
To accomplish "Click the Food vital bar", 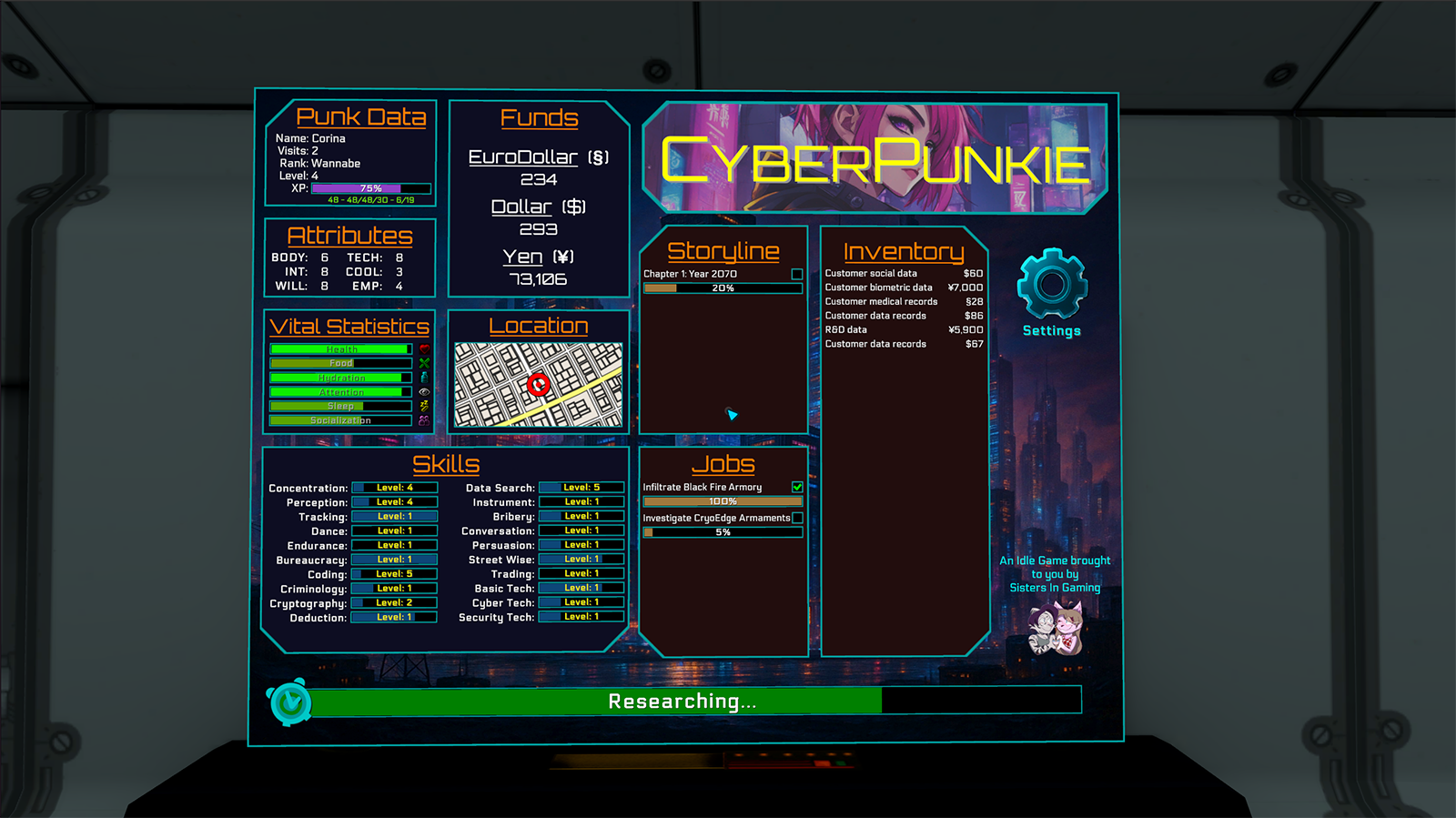I will point(341,363).
